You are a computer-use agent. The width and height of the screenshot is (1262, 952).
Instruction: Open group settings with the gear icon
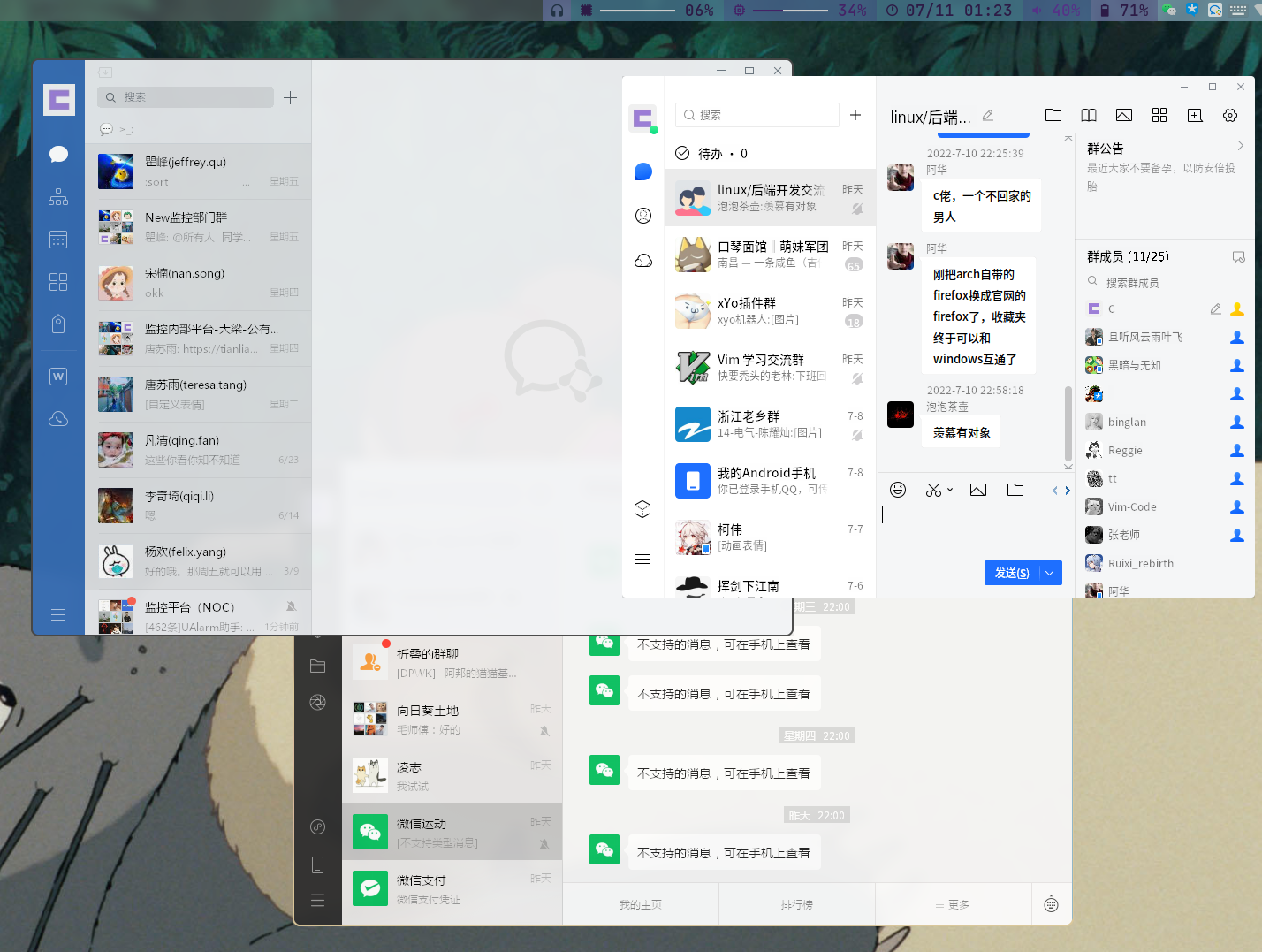(1230, 115)
